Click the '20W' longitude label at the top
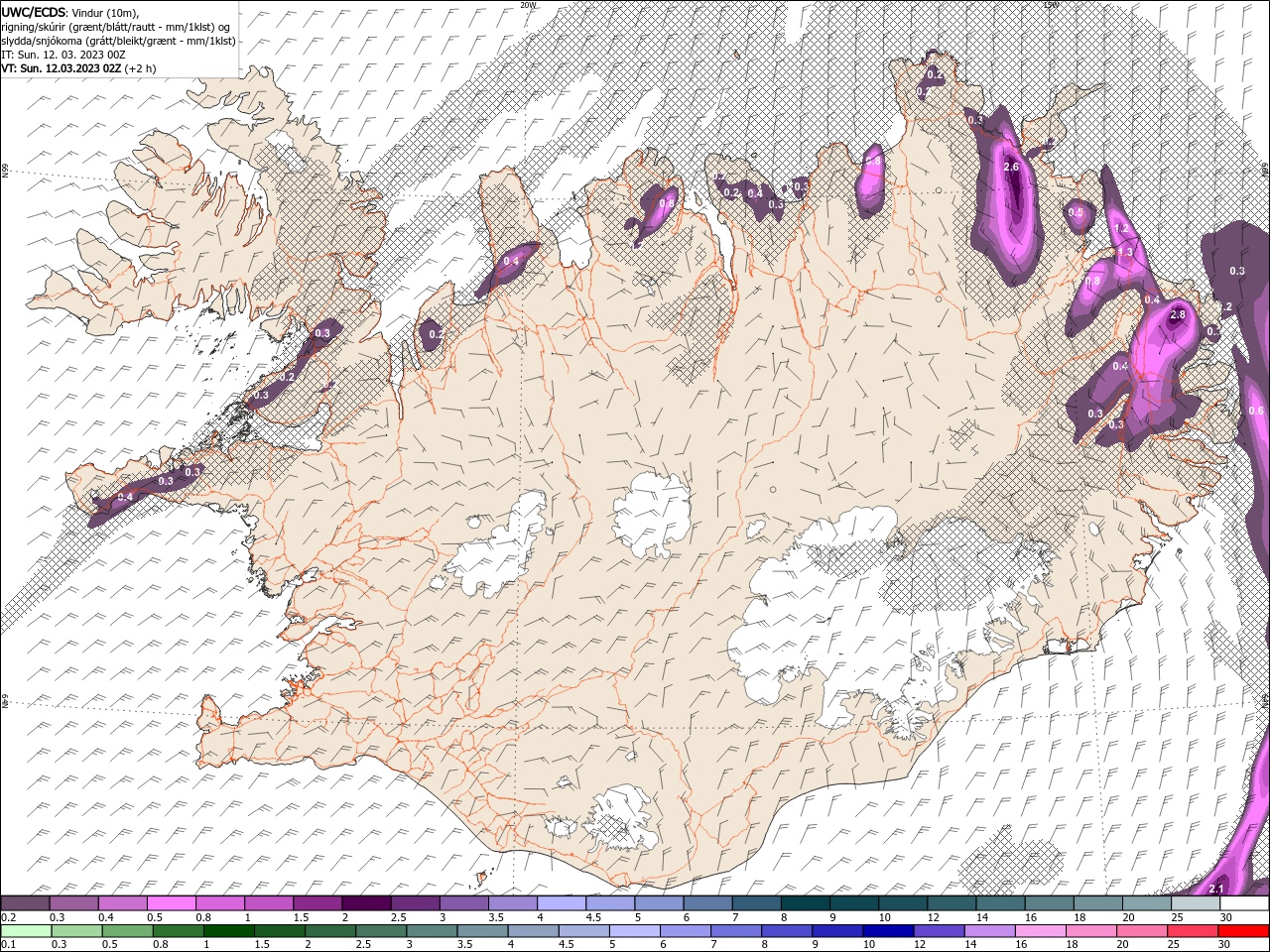1270x952 pixels. 527,5
